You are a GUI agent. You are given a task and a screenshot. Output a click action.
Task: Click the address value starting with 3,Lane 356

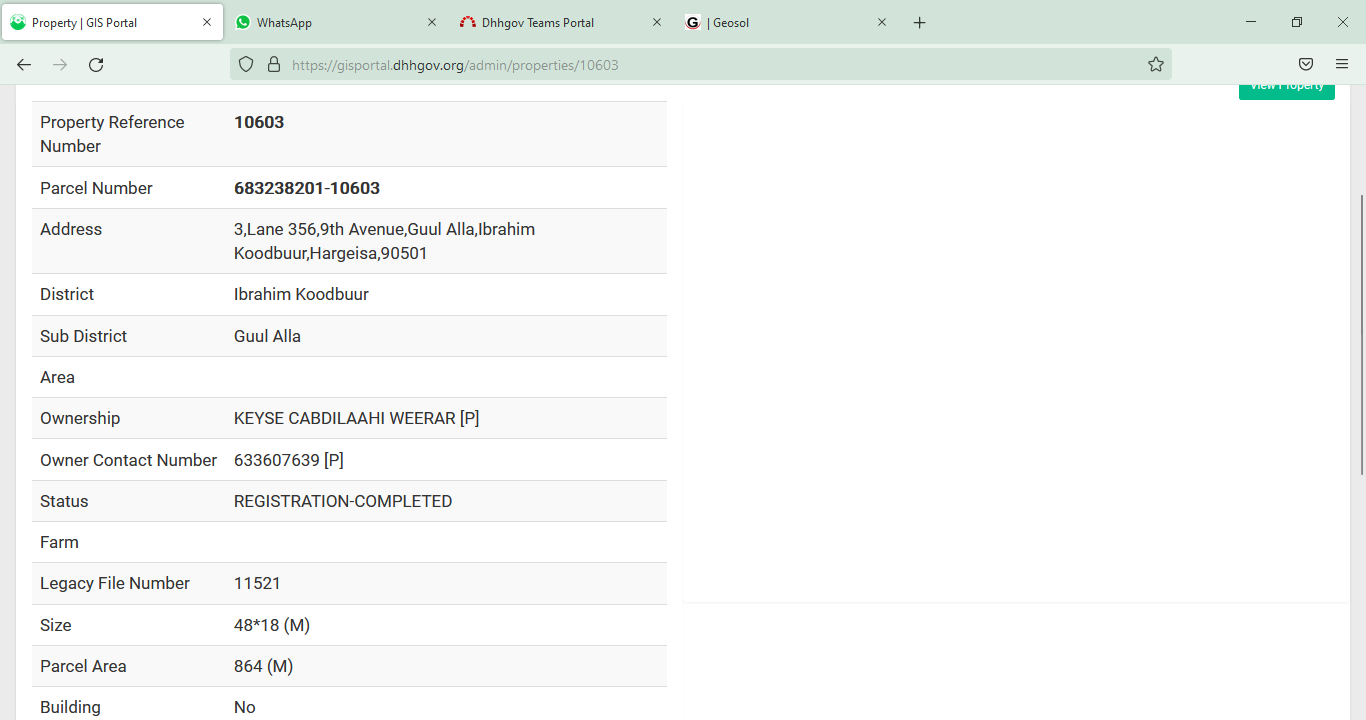click(384, 241)
